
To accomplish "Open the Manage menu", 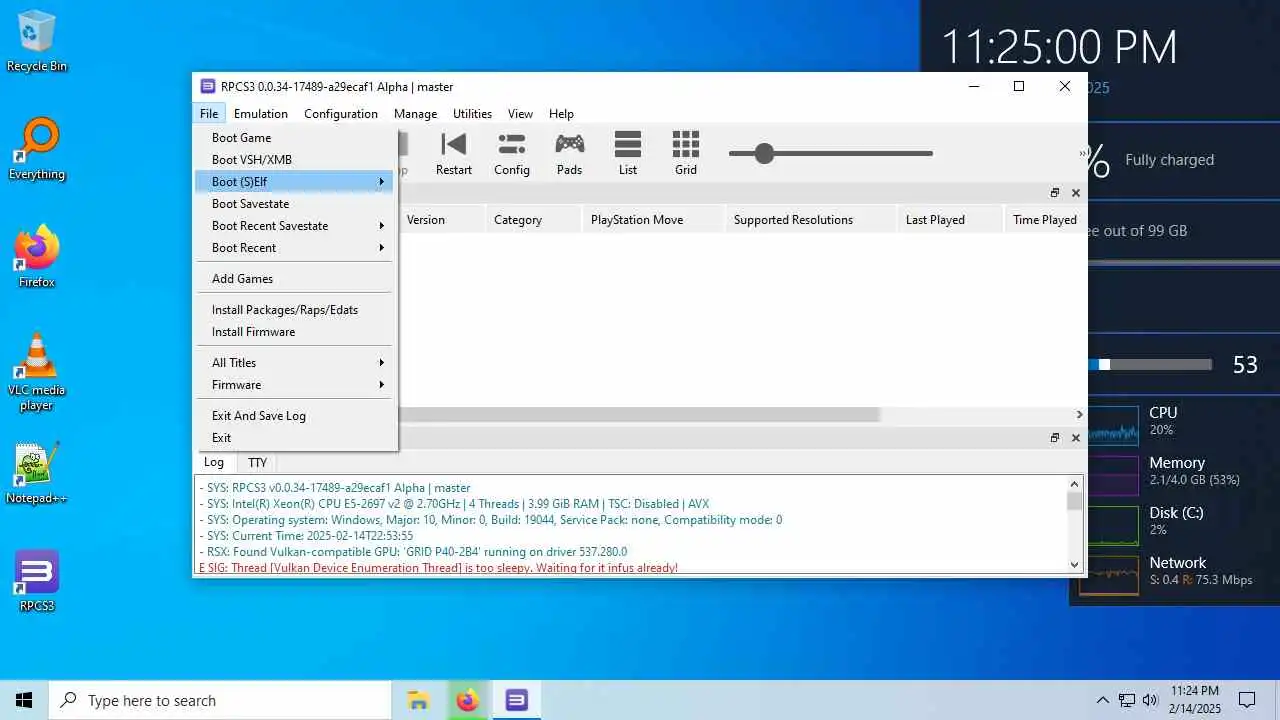I will (x=415, y=114).
